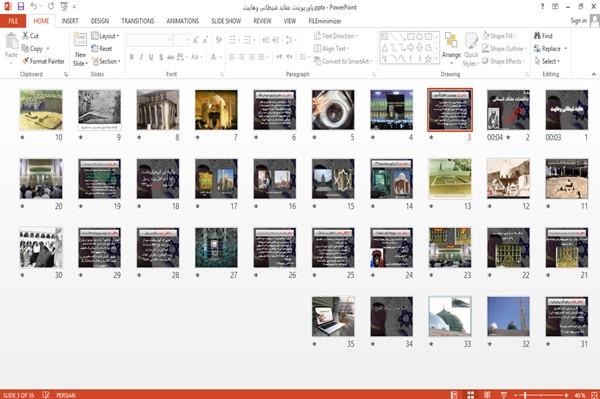Open the Layout dropdown
The height and width of the screenshot is (399, 600).
(x=106, y=36)
